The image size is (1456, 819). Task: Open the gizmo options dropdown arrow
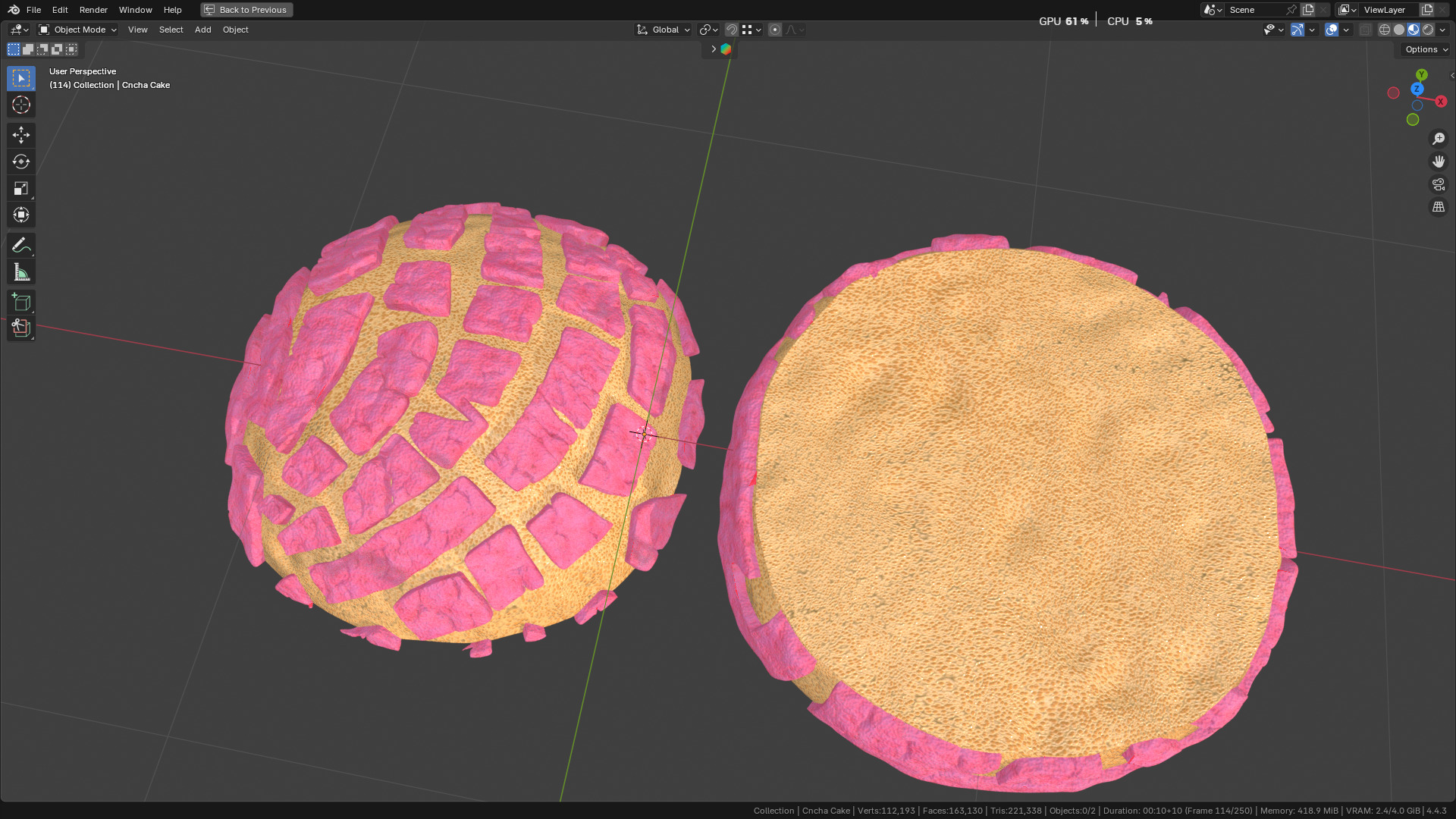tap(1312, 30)
